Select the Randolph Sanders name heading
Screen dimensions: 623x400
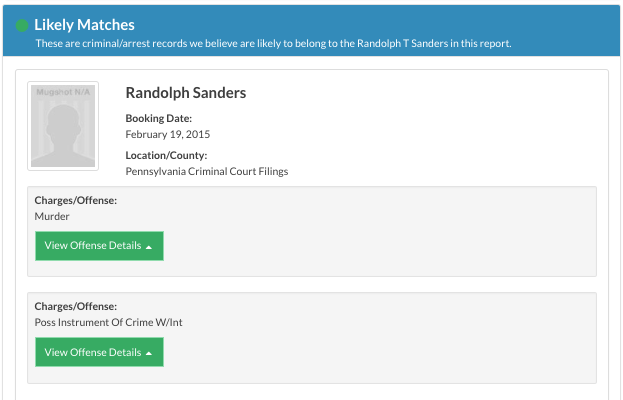[x=186, y=93]
